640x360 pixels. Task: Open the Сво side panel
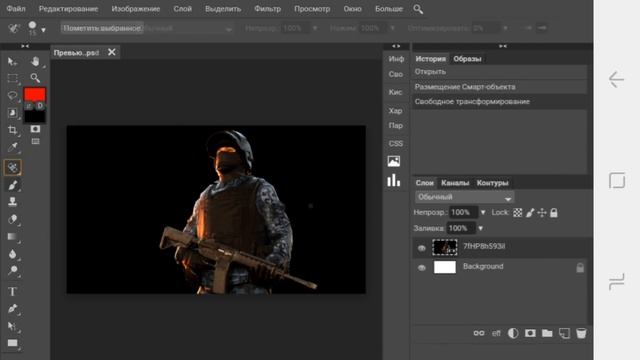396,74
